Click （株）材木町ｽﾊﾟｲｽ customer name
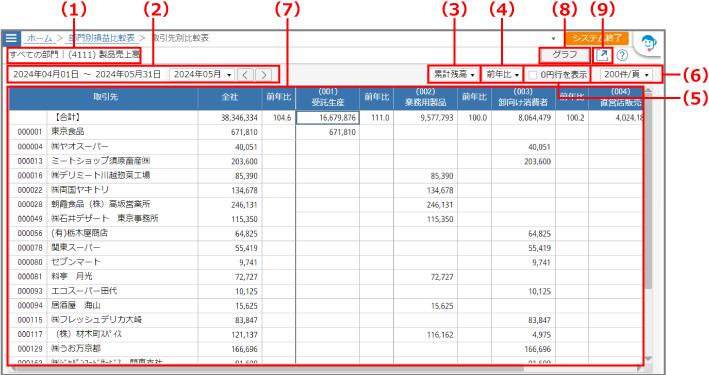The width and height of the screenshot is (709, 375). pyautogui.click(x=88, y=334)
